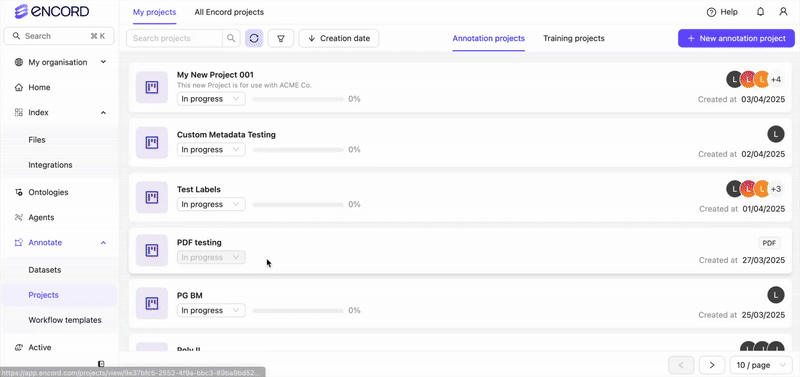Screen dimensions: 800x377
Task: Click Test Labels project icon
Action: point(152,197)
